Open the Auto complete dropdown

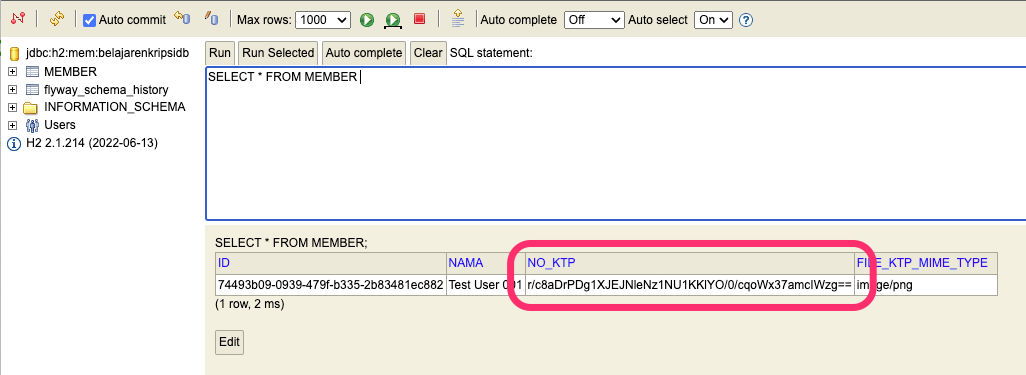[x=594, y=20]
